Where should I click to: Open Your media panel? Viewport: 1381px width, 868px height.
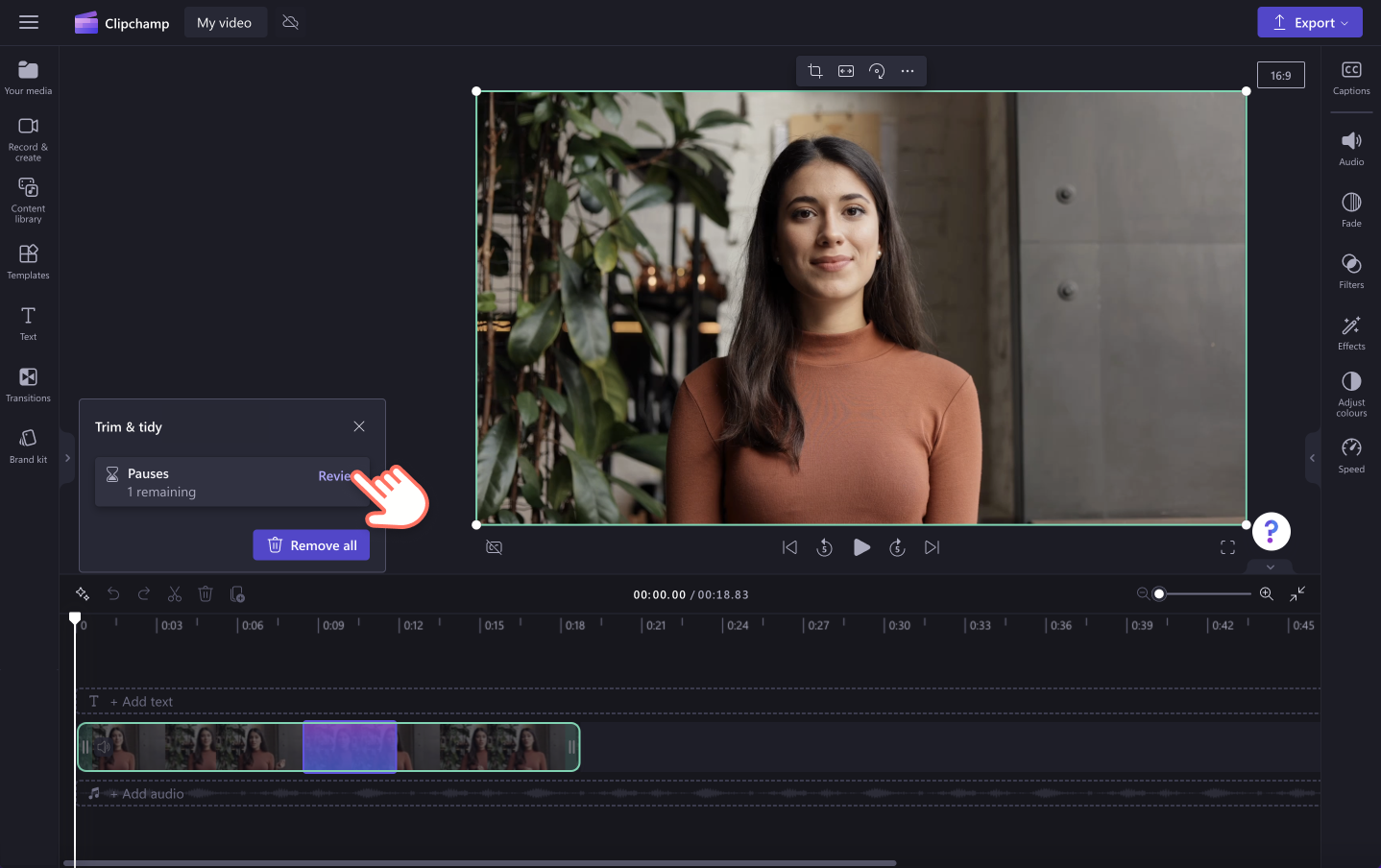28,79
